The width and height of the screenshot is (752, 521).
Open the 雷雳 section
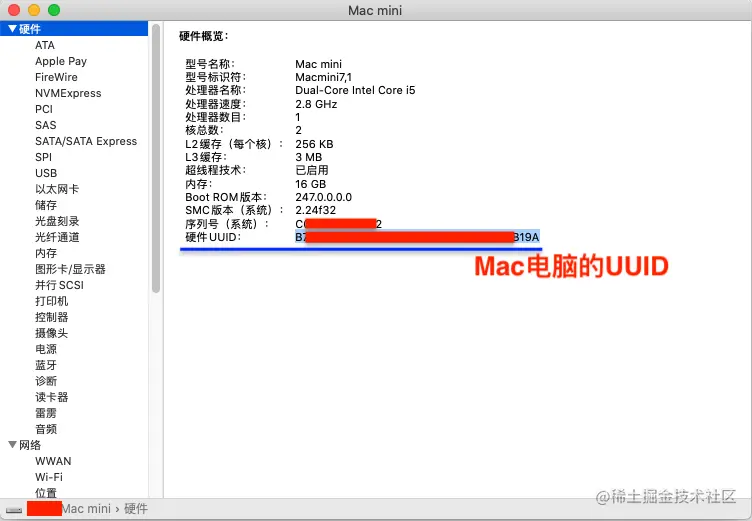[46, 413]
